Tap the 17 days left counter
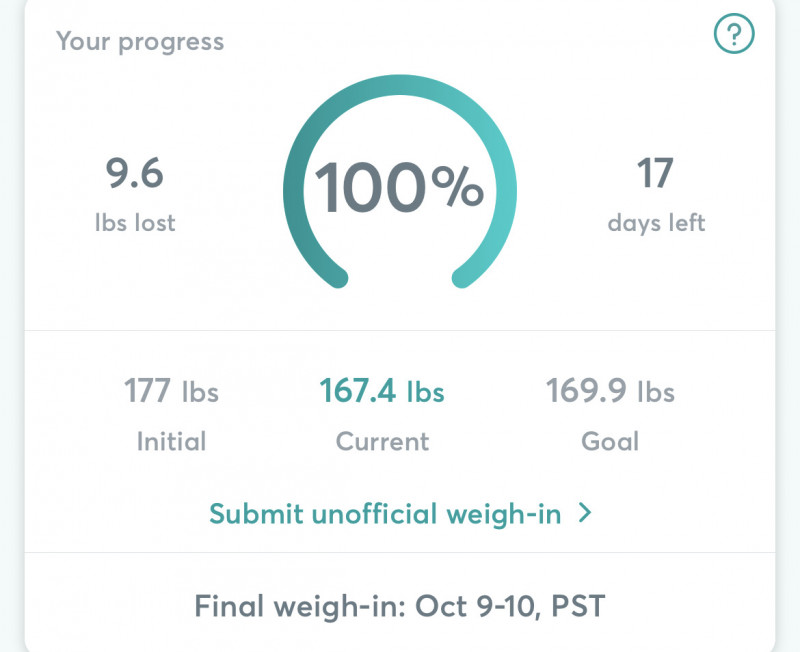 pos(656,174)
